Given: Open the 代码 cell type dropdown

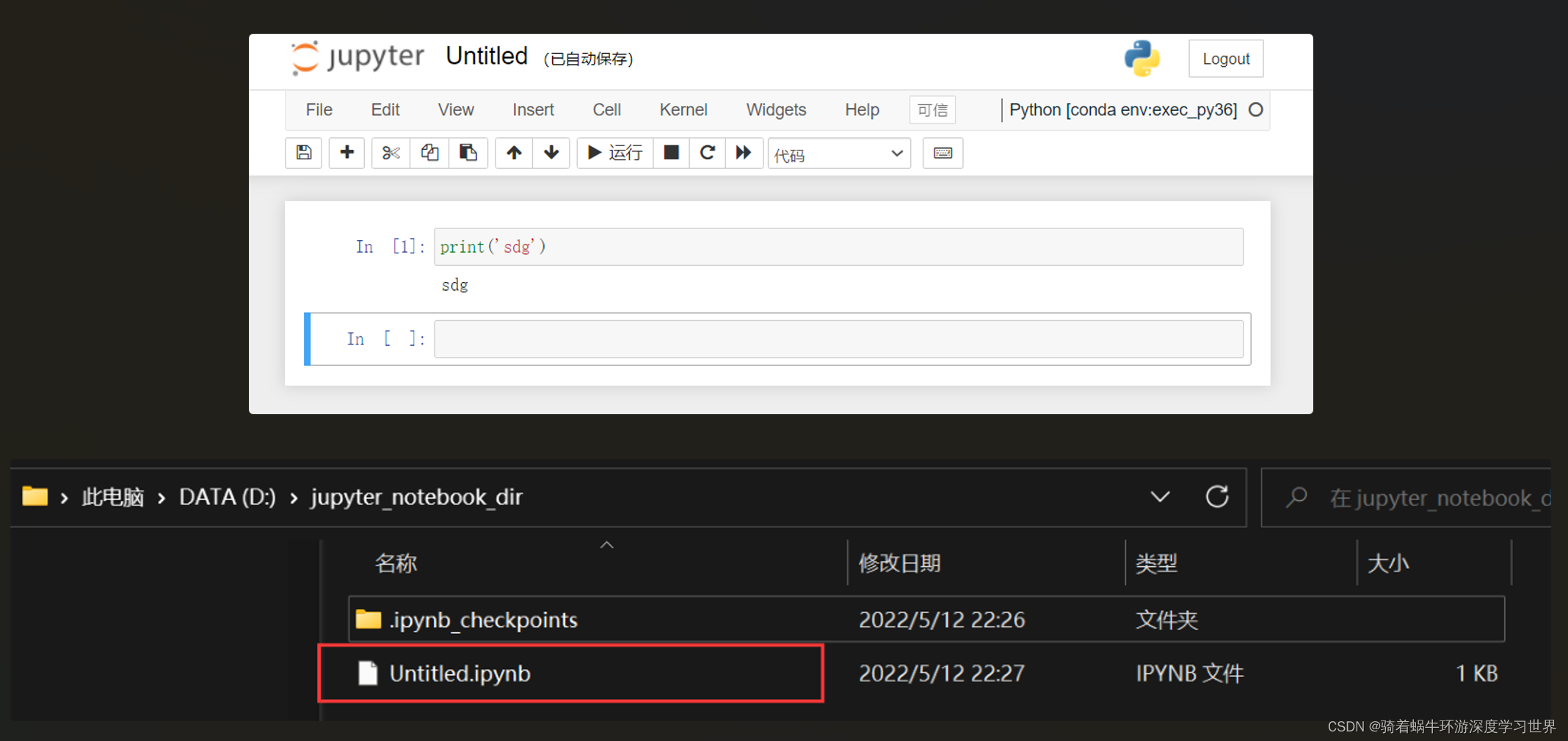Looking at the screenshot, I should [x=839, y=153].
